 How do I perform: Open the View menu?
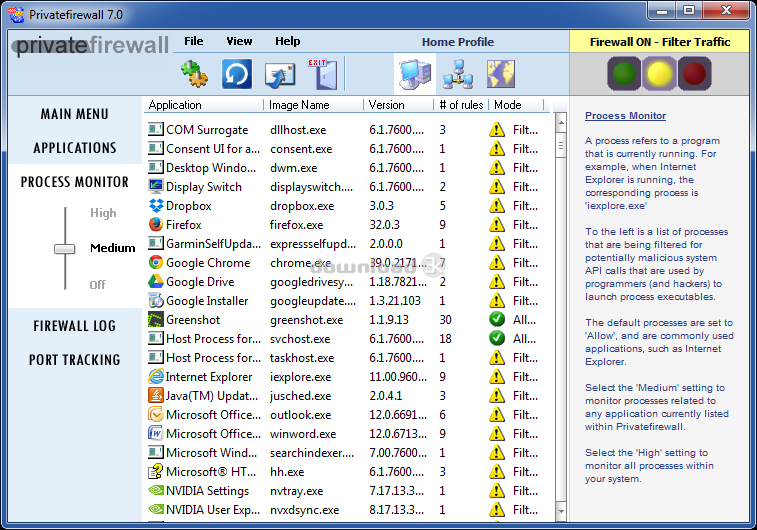coord(239,41)
